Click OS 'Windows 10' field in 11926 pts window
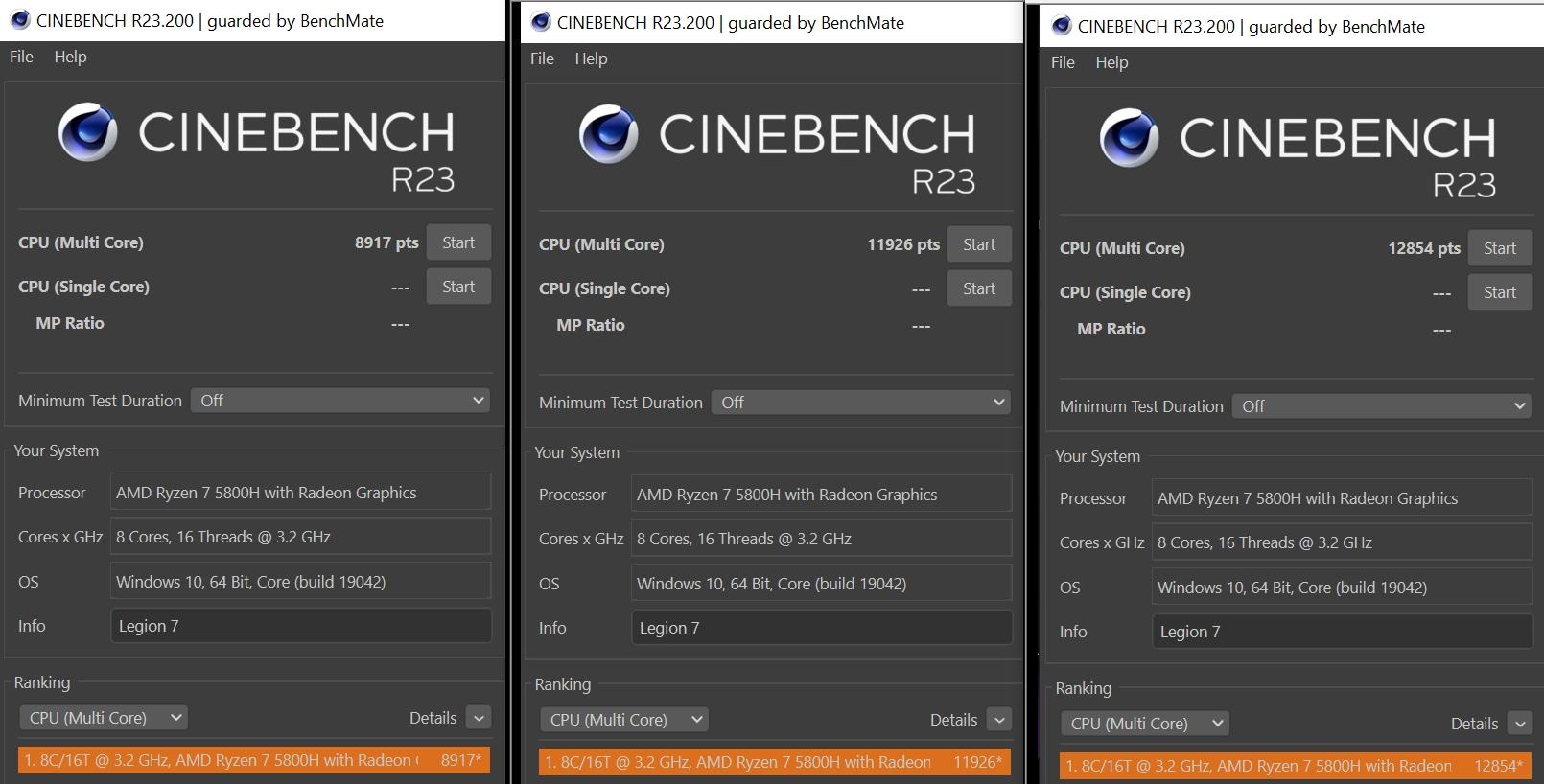The width and height of the screenshot is (1544, 784). tap(822, 584)
